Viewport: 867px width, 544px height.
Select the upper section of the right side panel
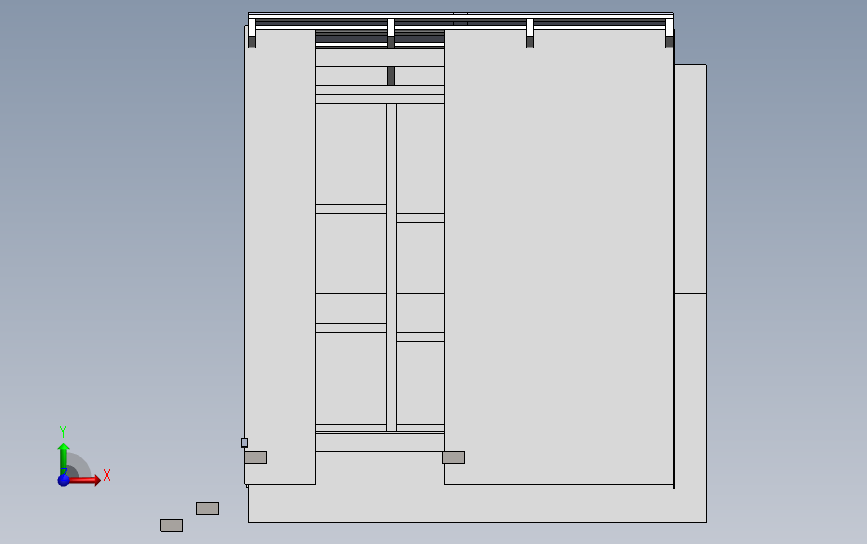tap(691, 179)
